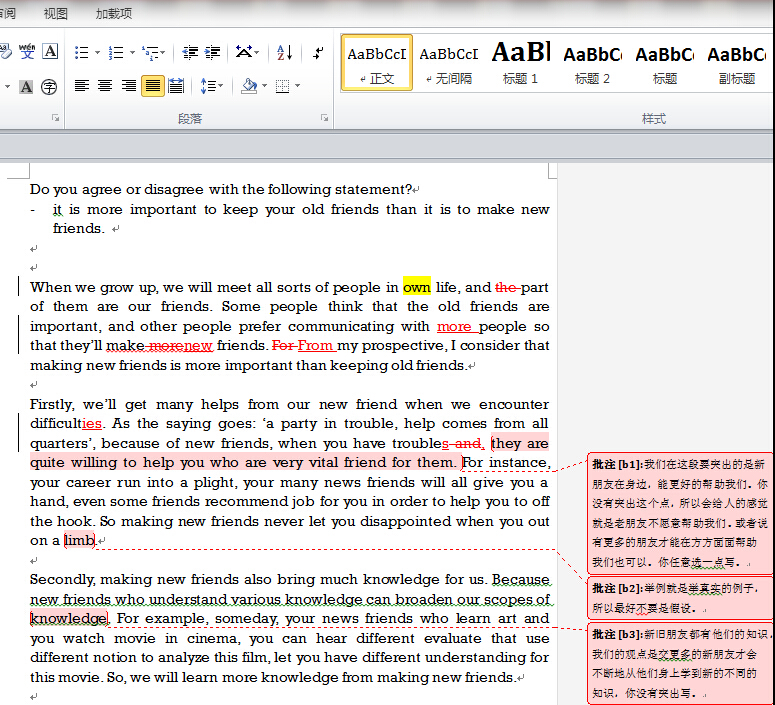Open the multilevel list dropdown arrow
The width and height of the screenshot is (775, 705).
click(163, 52)
